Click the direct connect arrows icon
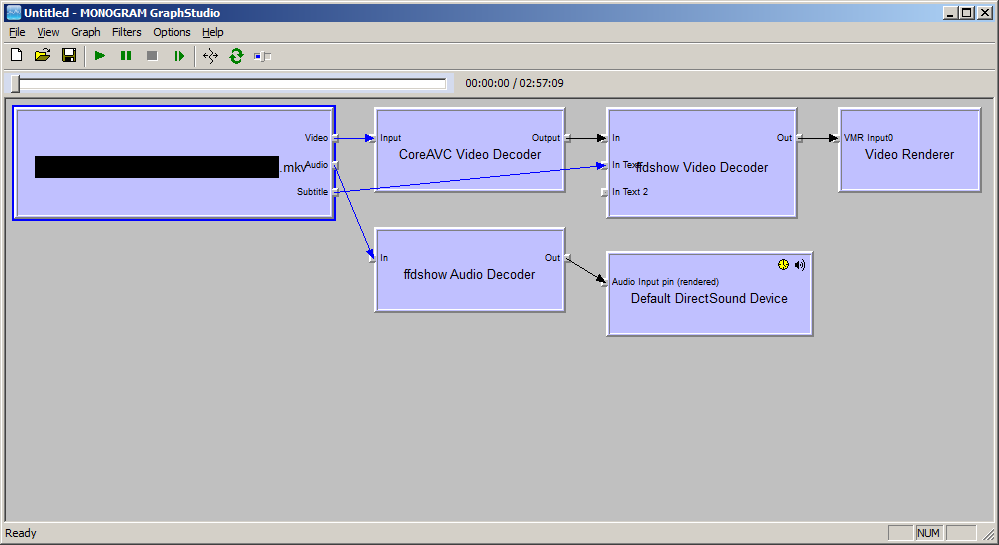This screenshot has height=545, width=999. (210, 56)
